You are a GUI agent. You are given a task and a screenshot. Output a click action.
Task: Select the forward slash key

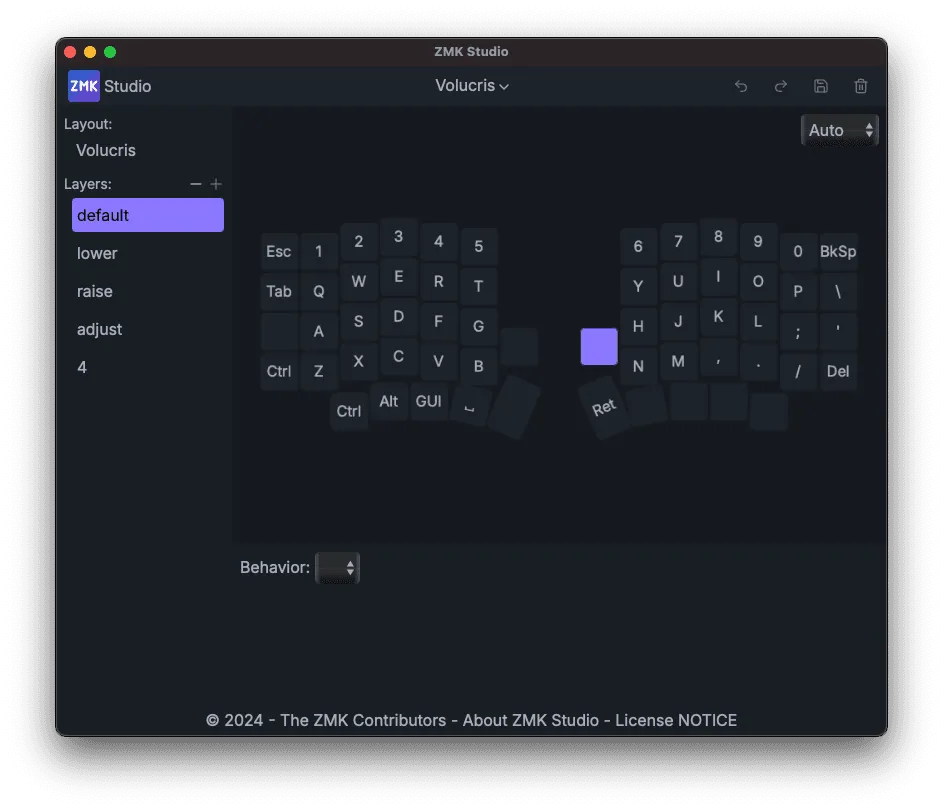798,371
